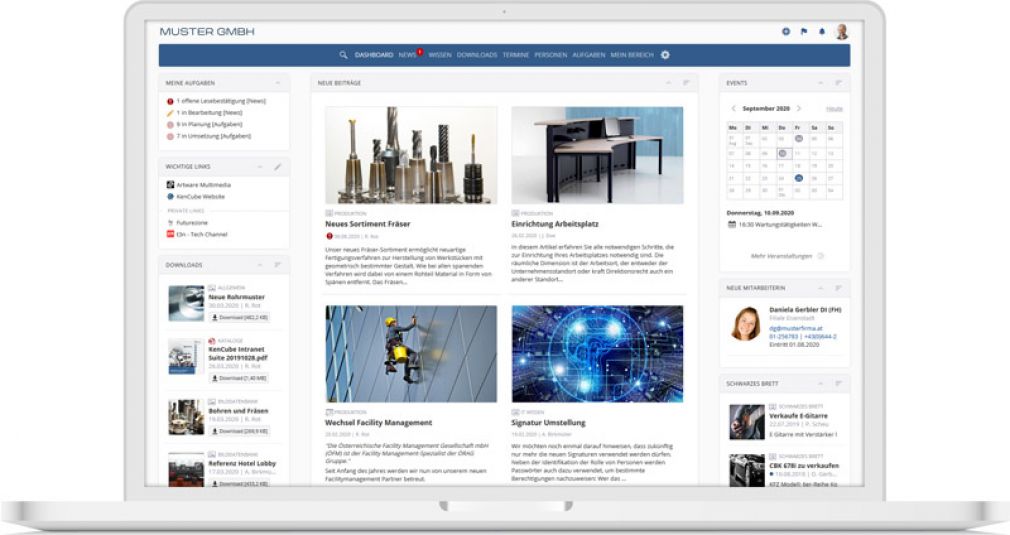Image resolution: width=1010 pixels, height=535 pixels.
Task: Open the Wechsel Facility Management article title
Action: pyautogui.click(x=378, y=423)
